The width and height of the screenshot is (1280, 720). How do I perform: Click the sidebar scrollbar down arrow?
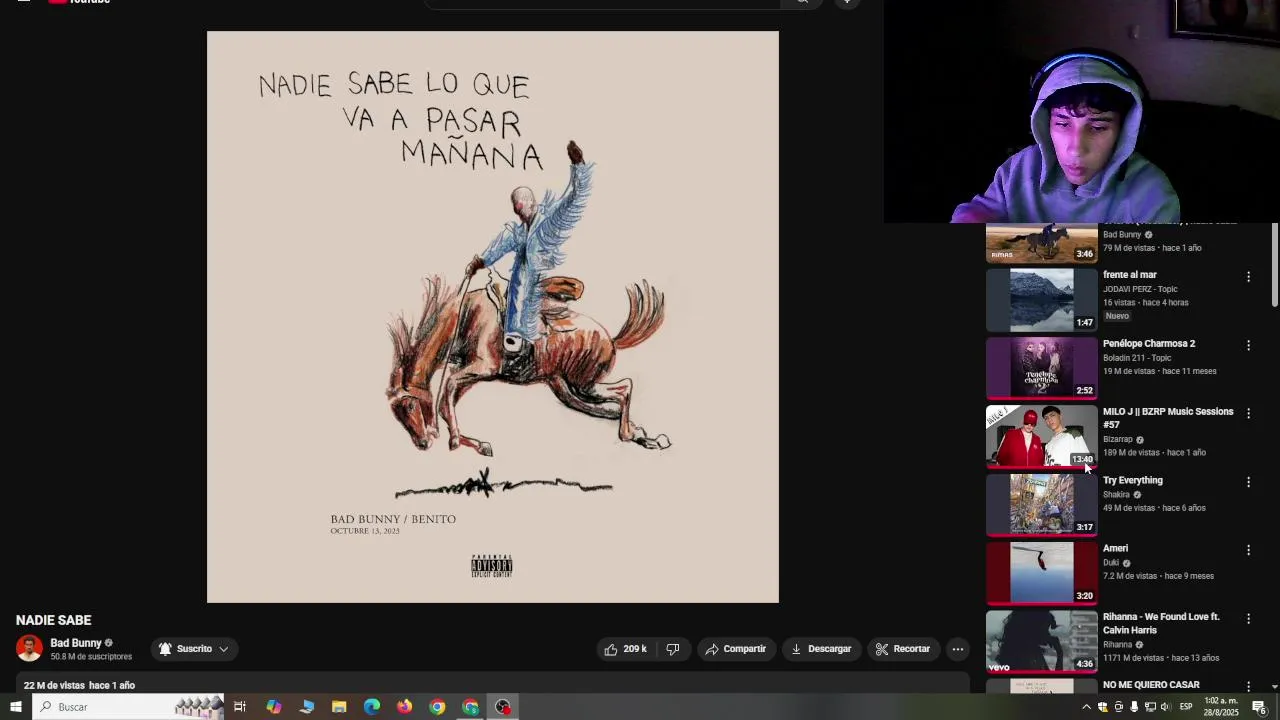1274,687
